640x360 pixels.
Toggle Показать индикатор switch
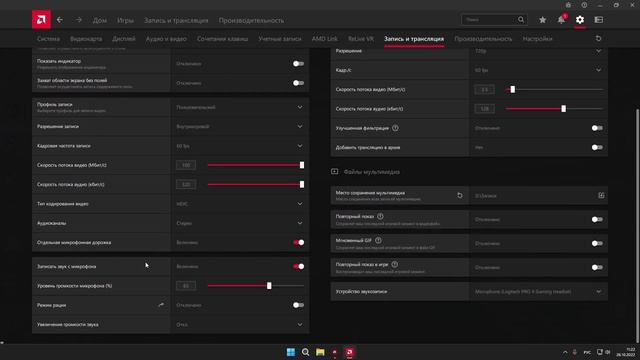298,64
